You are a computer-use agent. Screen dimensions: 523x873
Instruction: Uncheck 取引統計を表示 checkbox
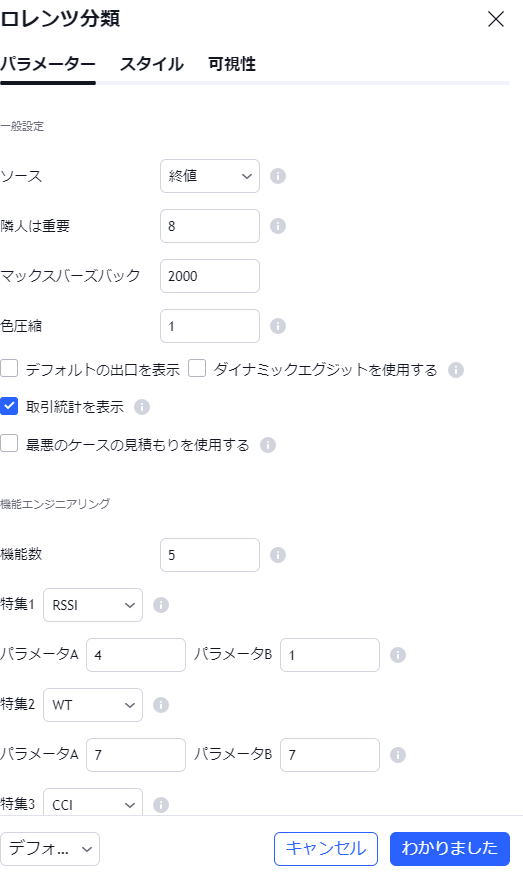coord(9,406)
